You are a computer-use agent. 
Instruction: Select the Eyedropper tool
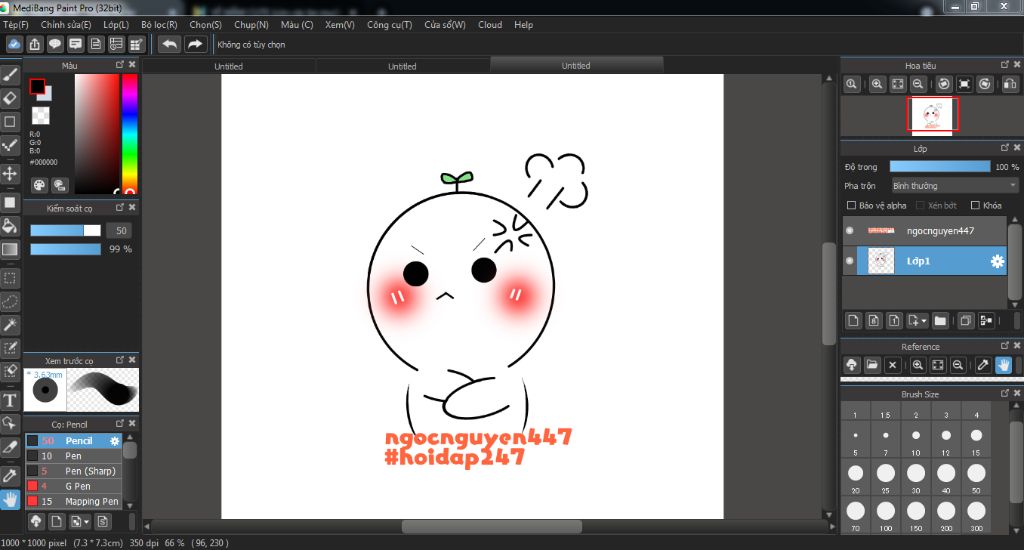coord(10,476)
